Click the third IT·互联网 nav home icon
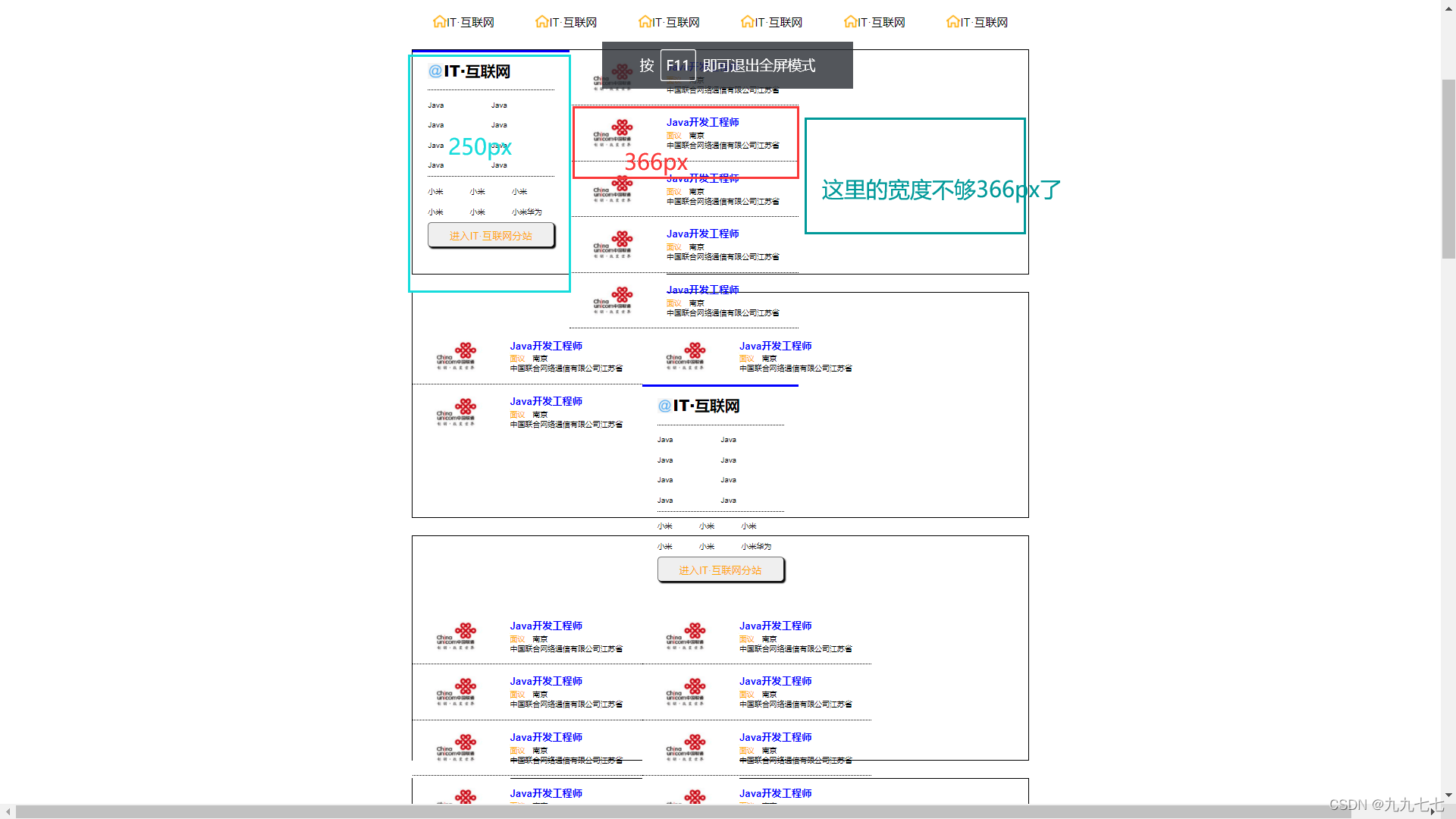This screenshot has height=819, width=1456. click(x=645, y=21)
